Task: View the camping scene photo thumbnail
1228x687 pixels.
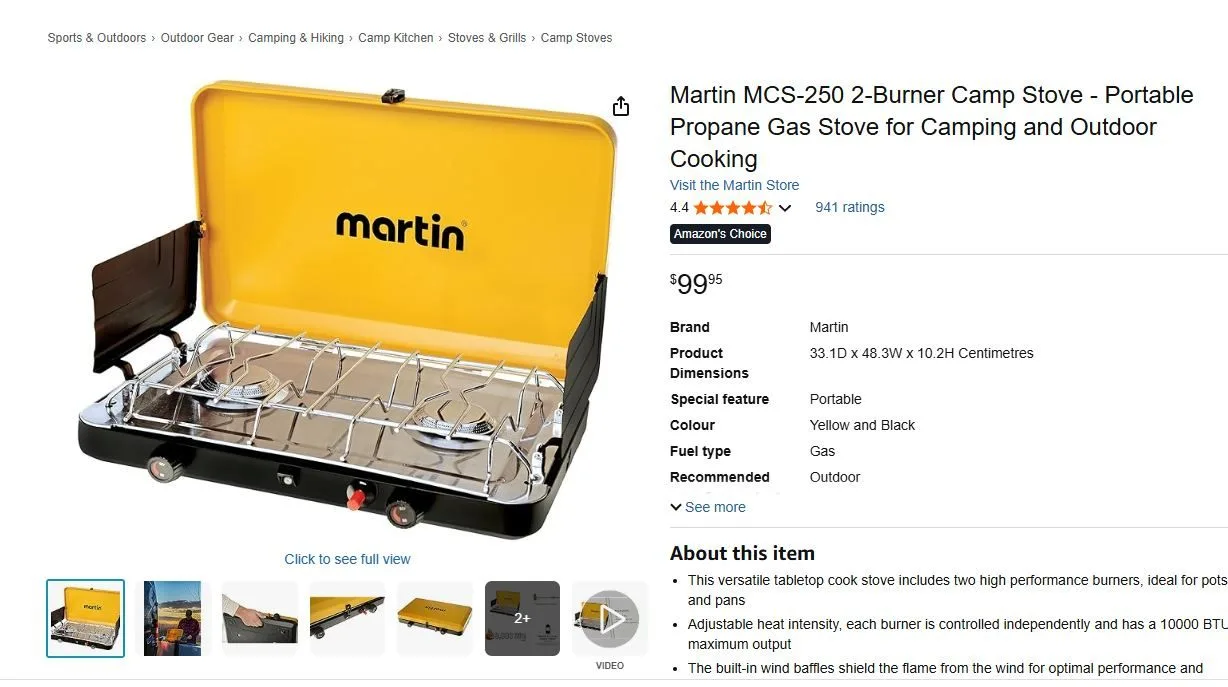Action: click(x=172, y=618)
